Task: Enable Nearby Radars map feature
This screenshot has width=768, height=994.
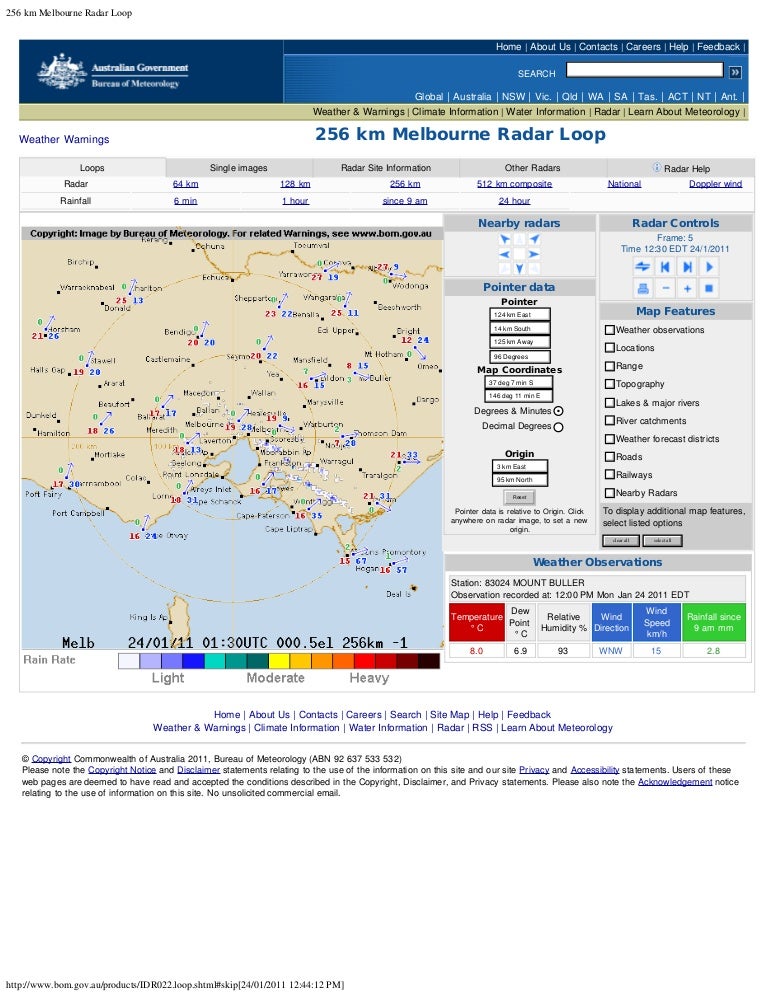Action: pos(609,493)
